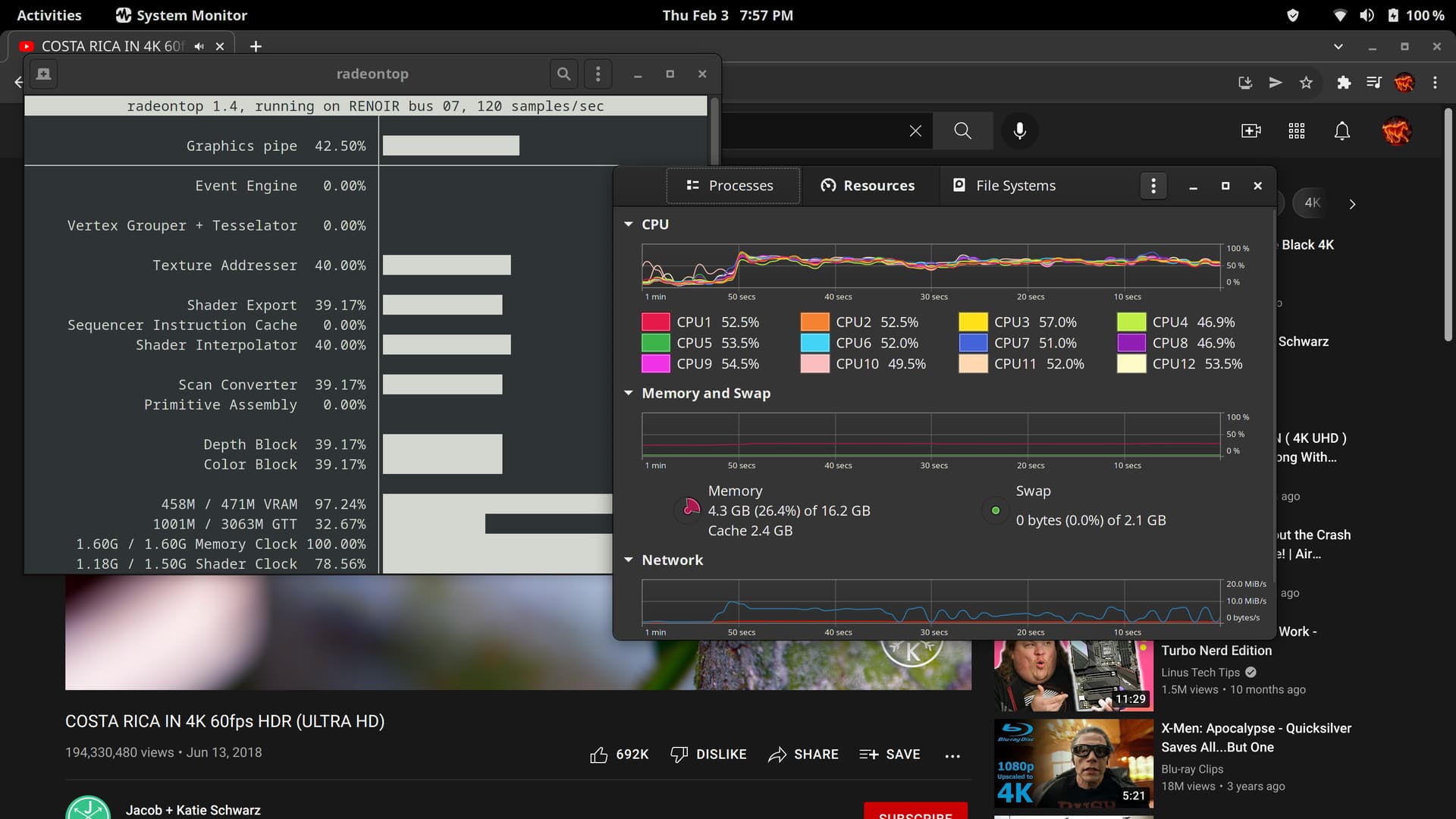Click the DISLIKE button
This screenshot has height=819, width=1456.
pyautogui.click(x=709, y=755)
